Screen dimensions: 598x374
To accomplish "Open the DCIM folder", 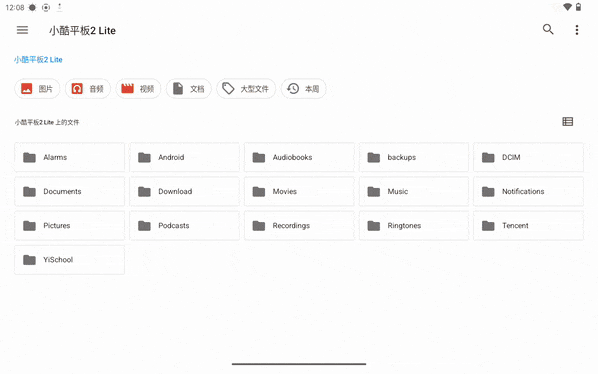I will click(528, 157).
